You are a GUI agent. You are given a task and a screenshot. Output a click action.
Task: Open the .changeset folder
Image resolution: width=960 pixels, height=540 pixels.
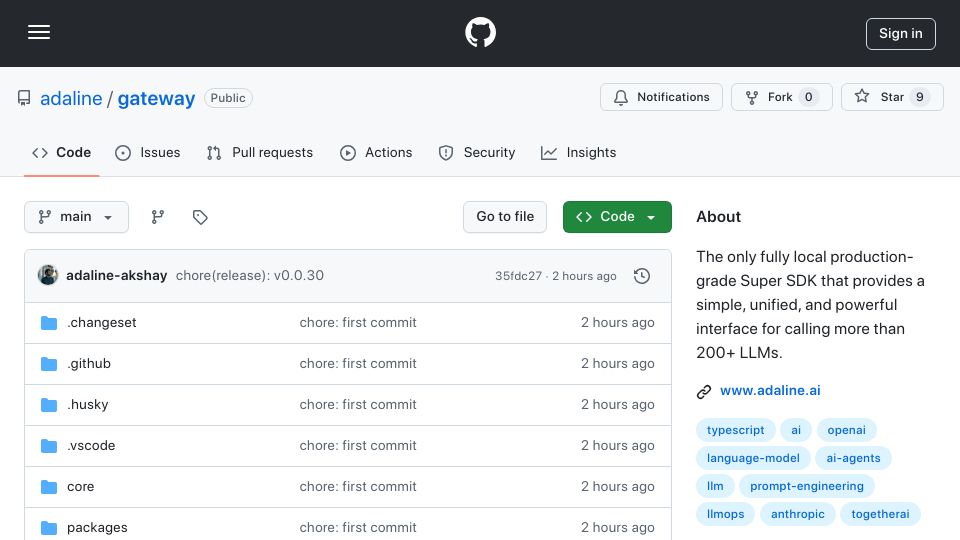(x=102, y=323)
